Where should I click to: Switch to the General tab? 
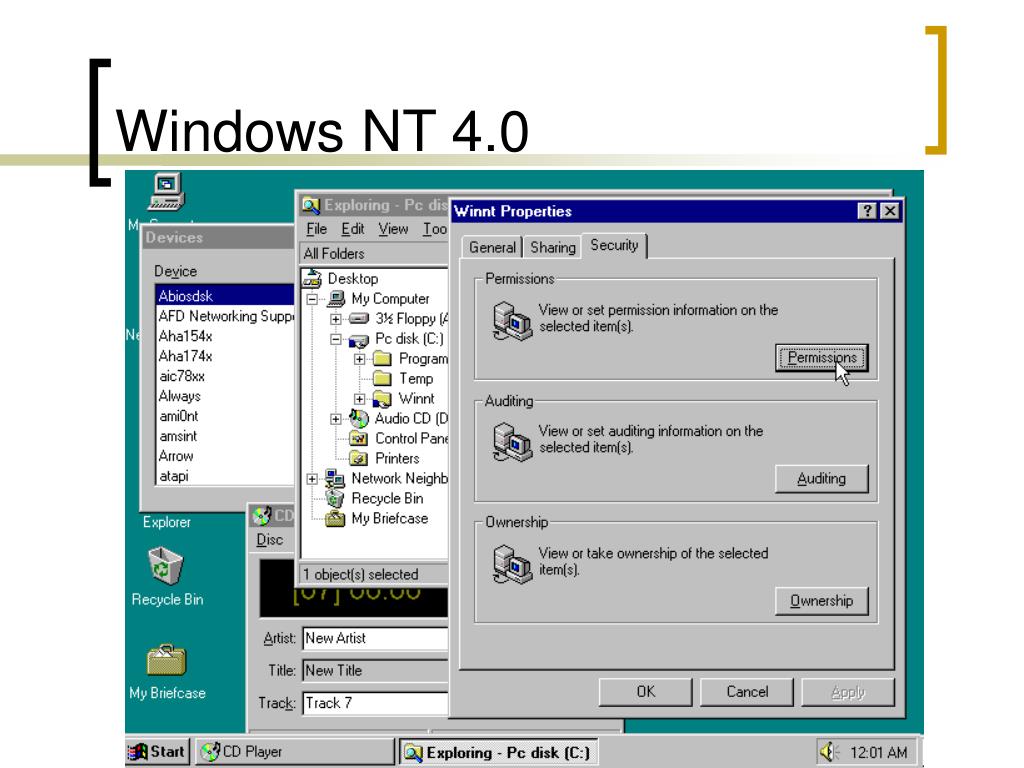[492, 248]
